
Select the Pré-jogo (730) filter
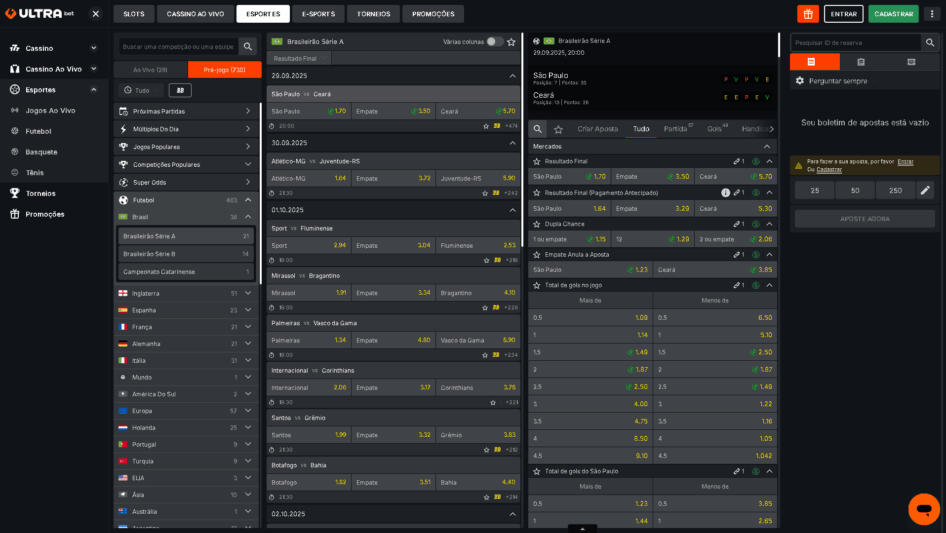click(224, 69)
